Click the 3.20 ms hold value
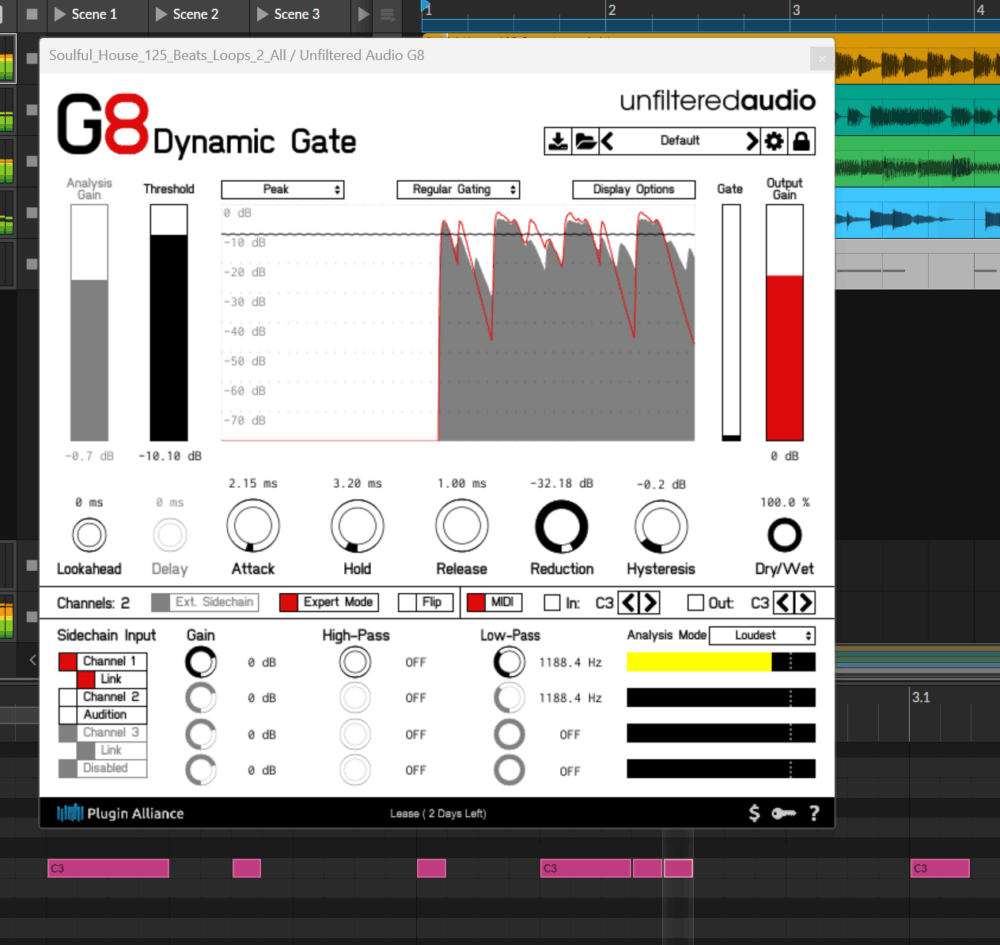1000x945 pixels. coord(357,483)
